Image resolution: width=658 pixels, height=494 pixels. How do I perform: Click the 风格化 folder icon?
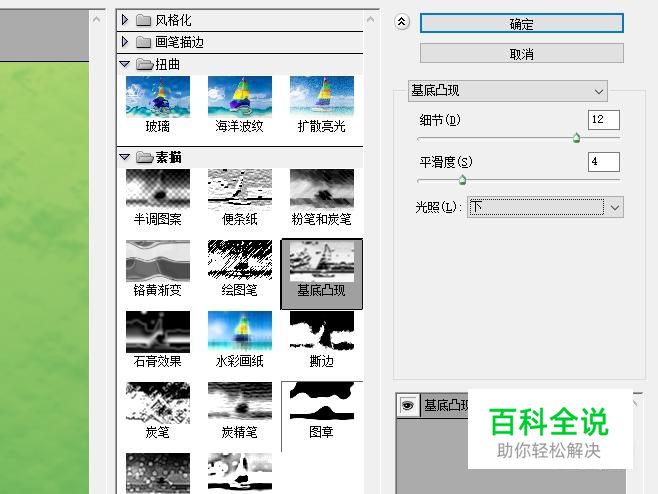[x=143, y=20]
